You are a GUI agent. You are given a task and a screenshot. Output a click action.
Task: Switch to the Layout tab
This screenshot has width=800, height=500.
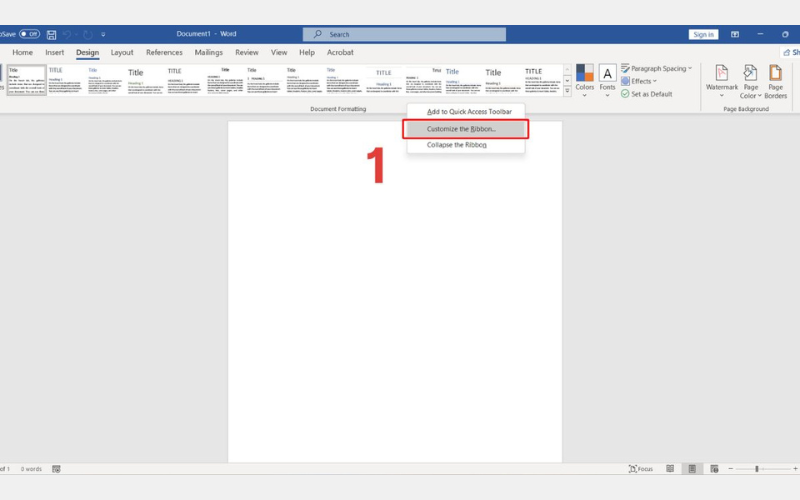[122, 52]
